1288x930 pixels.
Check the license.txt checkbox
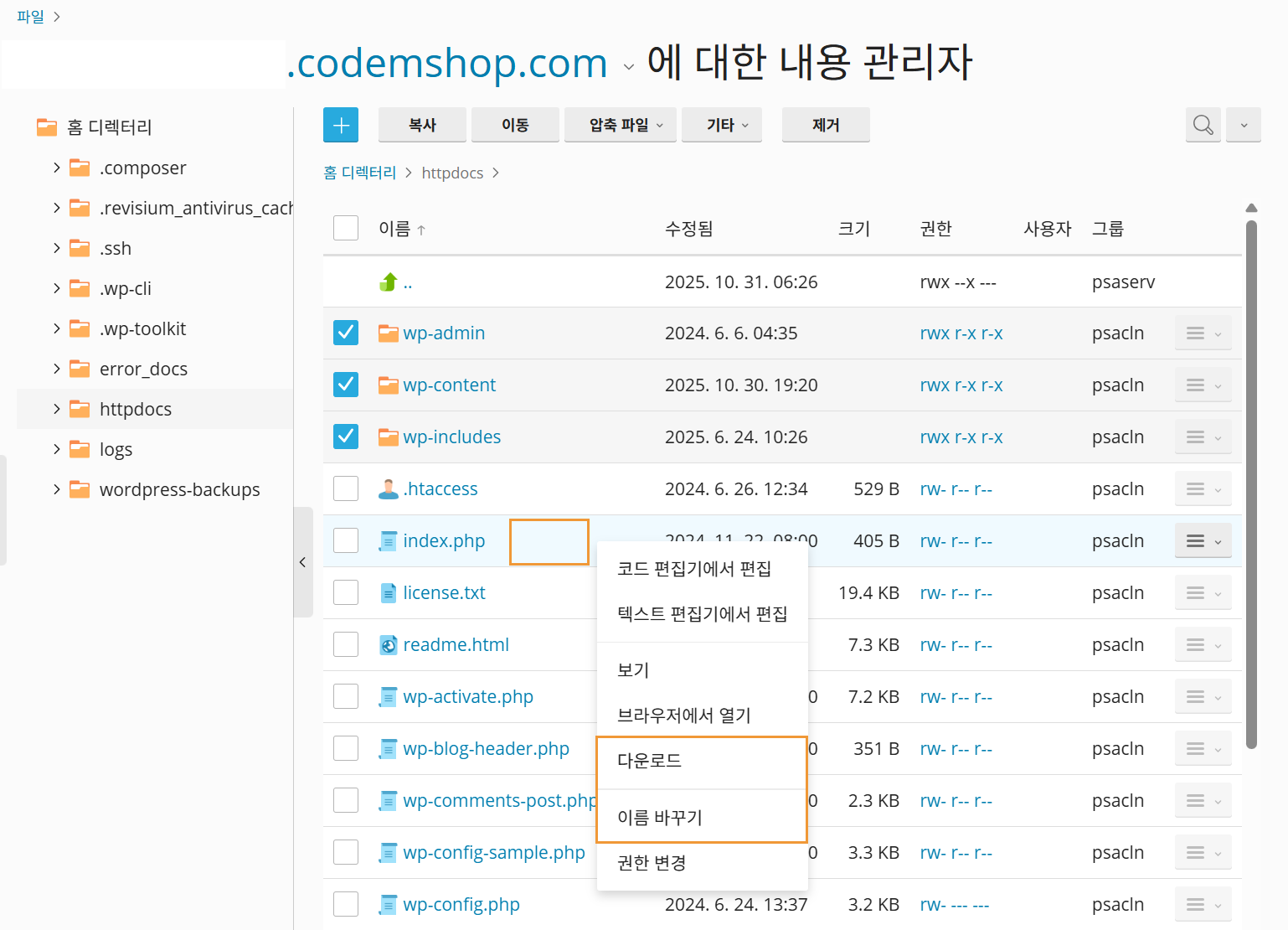(x=346, y=593)
